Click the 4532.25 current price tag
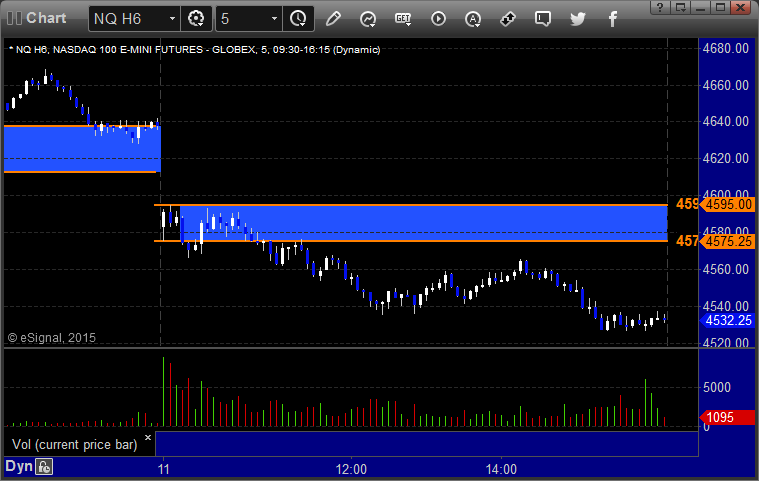Image resolution: width=759 pixels, height=481 pixels. 728,320
